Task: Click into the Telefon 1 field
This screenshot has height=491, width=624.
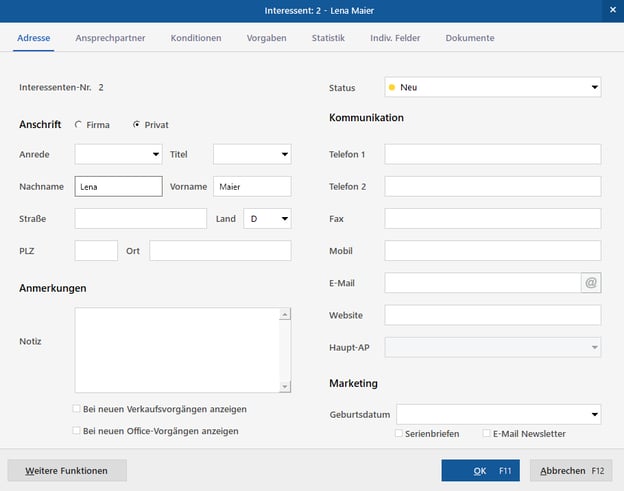Action: tap(492, 154)
